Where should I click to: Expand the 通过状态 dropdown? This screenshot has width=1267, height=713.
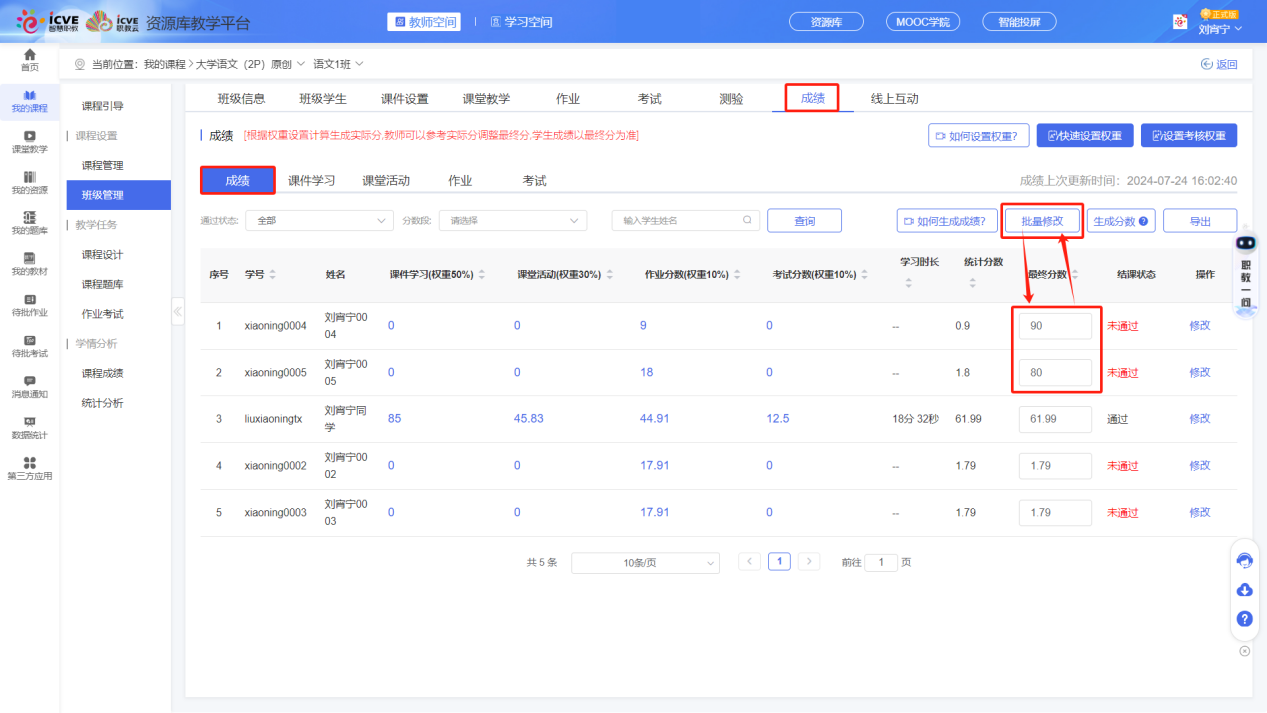[319, 221]
